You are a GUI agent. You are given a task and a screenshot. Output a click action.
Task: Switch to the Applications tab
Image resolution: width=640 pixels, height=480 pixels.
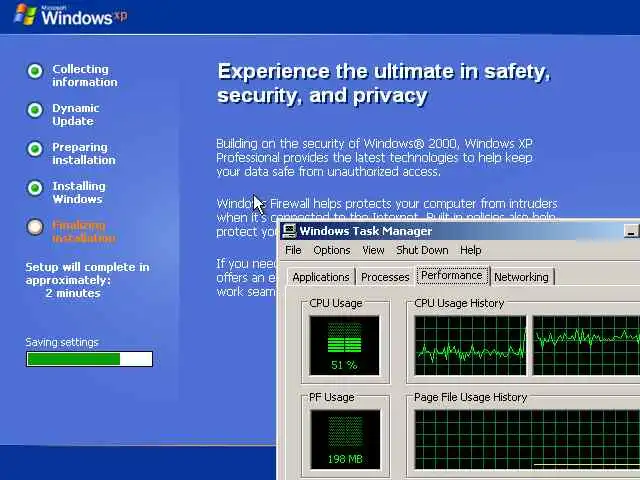(x=321, y=277)
